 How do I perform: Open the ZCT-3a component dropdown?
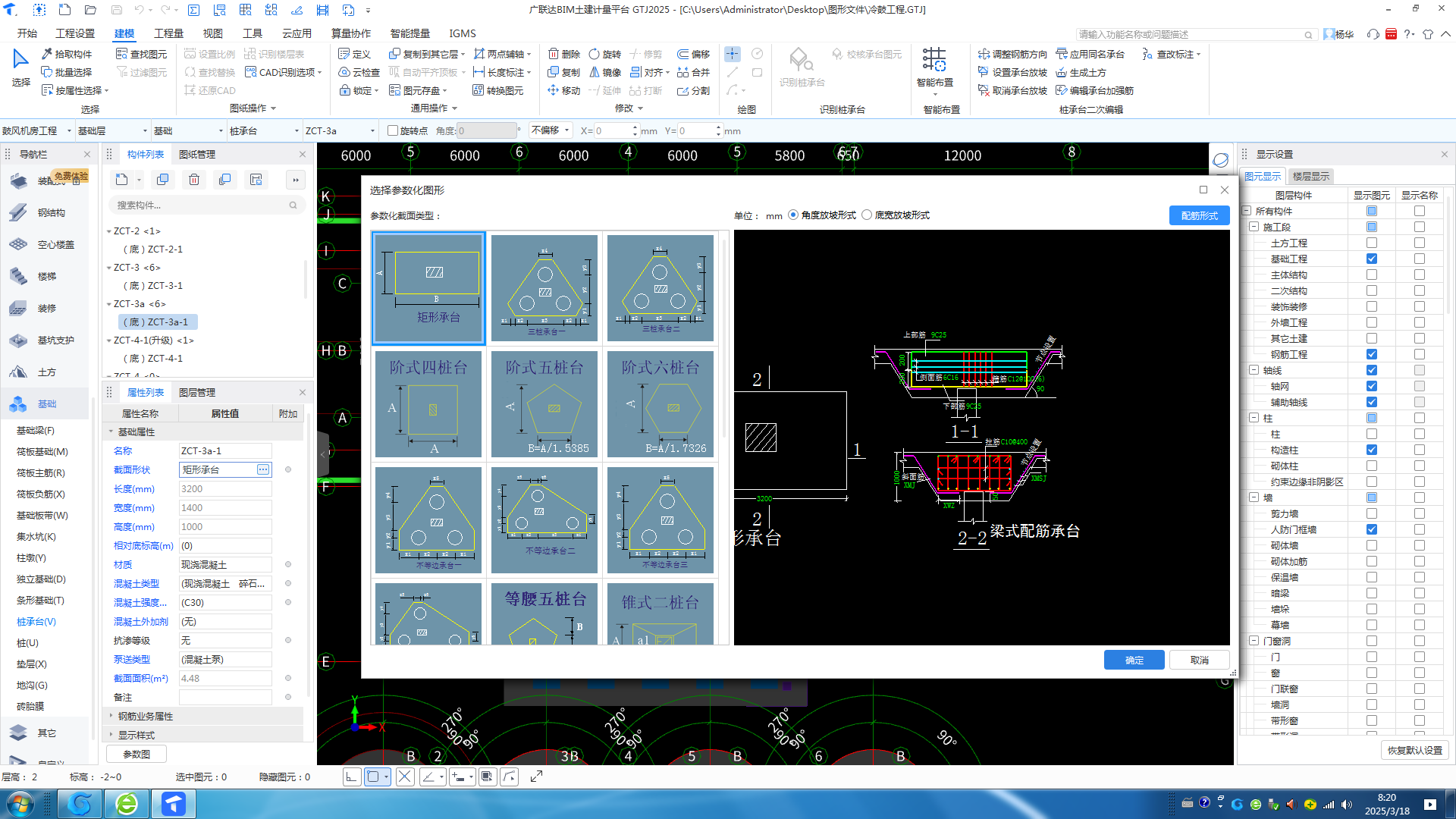(340, 130)
